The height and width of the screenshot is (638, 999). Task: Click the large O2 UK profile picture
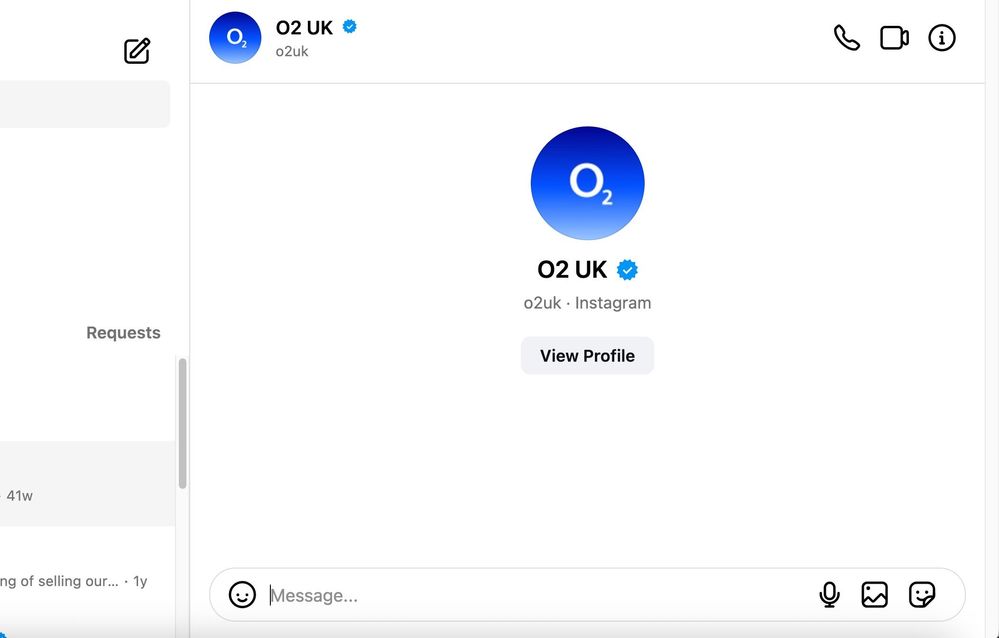coord(587,183)
